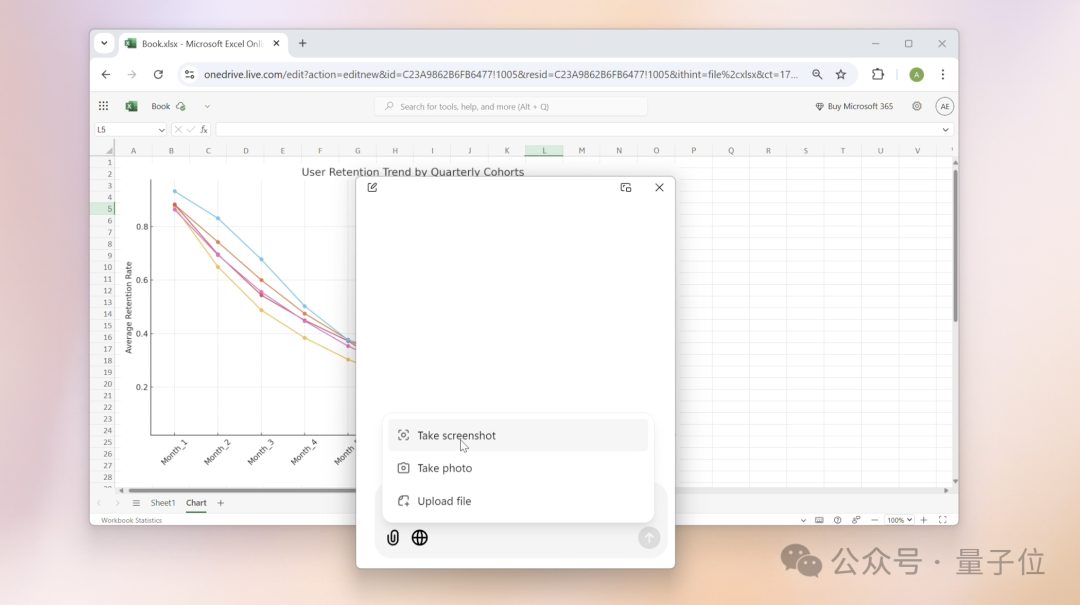1080x605 pixels.
Task: Click zoom in plus button
Action: coord(924,520)
